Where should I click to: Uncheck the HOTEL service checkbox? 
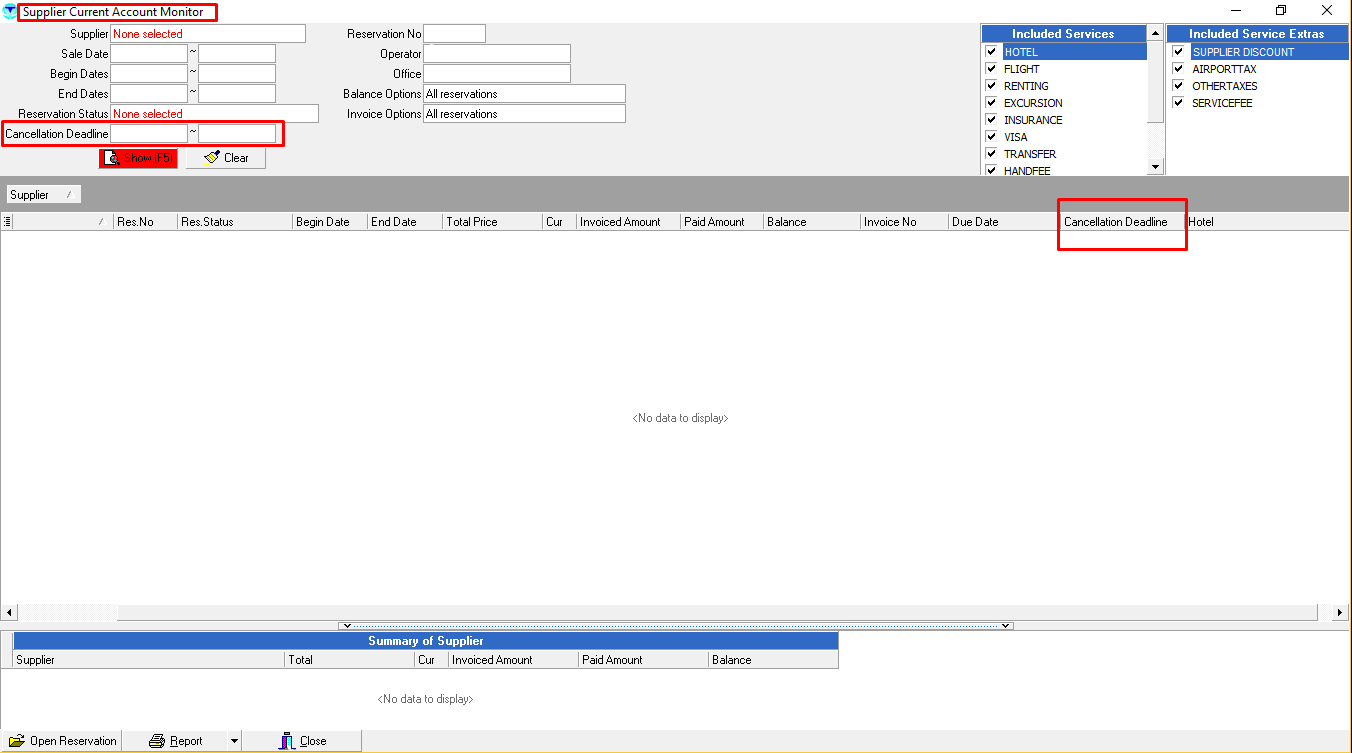[991, 52]
